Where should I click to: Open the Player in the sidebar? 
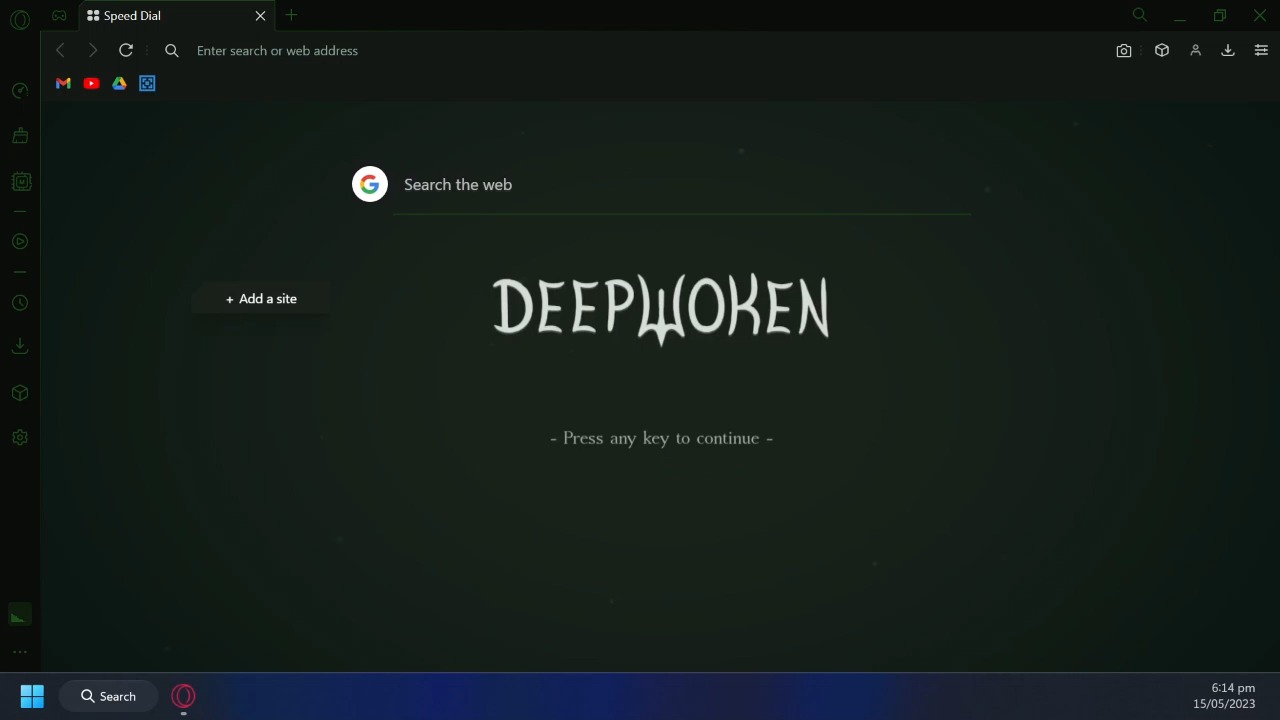(x=20, y=241)
